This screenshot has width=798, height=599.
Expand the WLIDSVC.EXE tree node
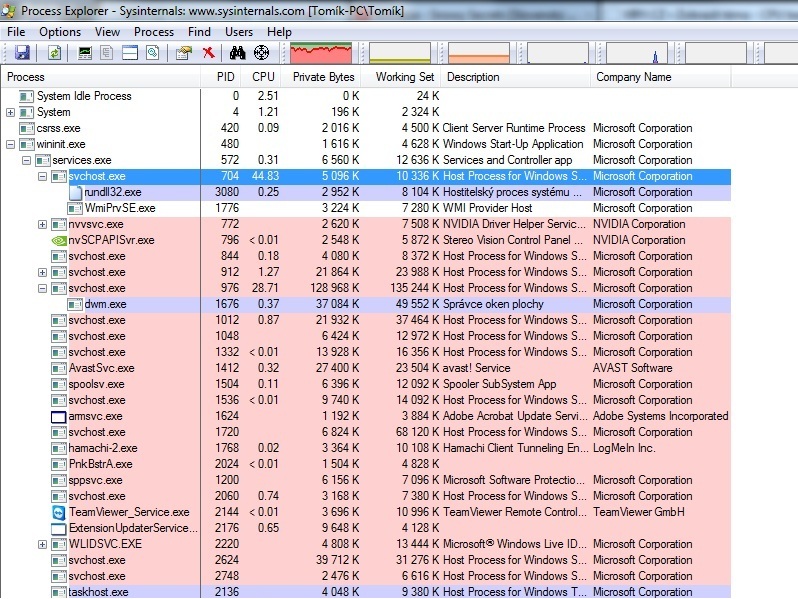point(42,544)
